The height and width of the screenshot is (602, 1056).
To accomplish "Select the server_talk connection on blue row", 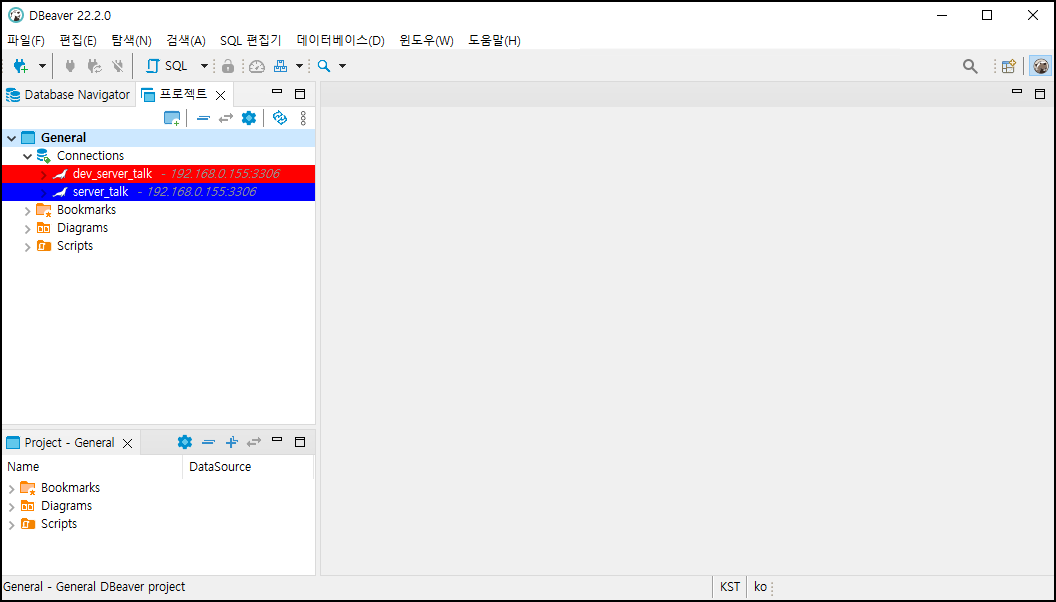I will [x=158, y=192].
